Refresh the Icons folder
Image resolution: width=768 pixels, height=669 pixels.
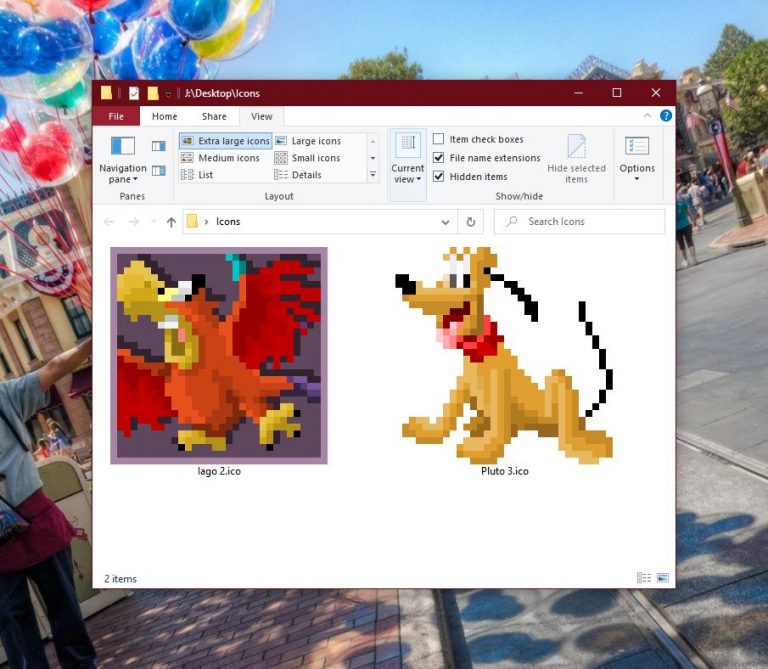coord(471,222)
